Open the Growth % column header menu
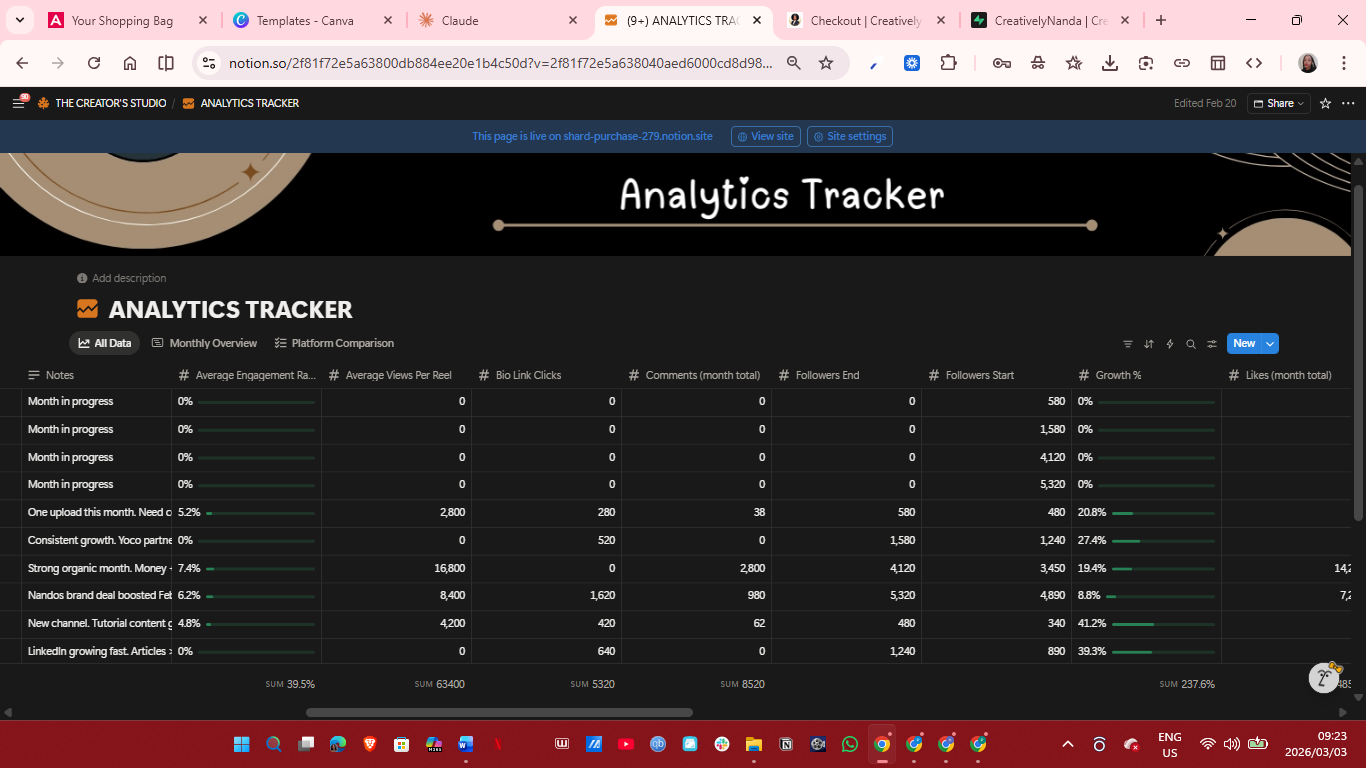 pyautogui.click(x=1118, y=375)
